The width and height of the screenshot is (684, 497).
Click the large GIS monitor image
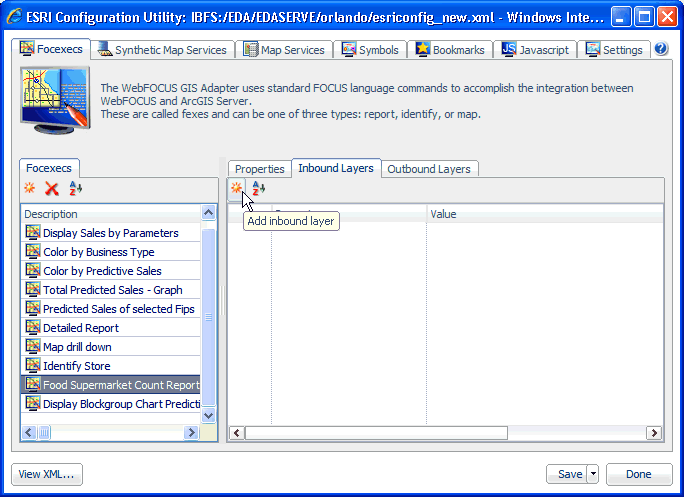55,100
